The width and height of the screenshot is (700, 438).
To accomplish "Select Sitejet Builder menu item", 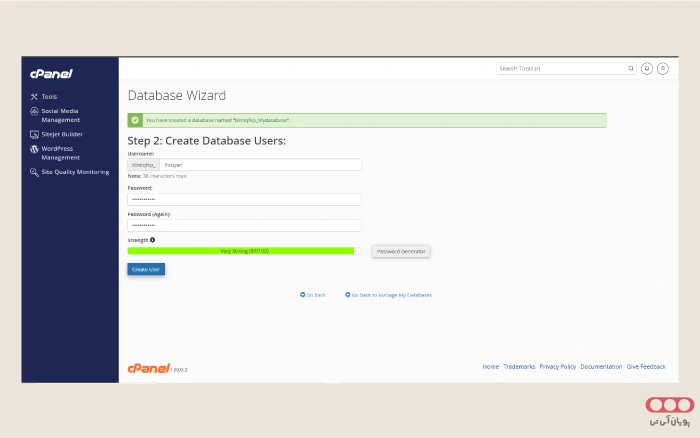I will click(62, 134).
